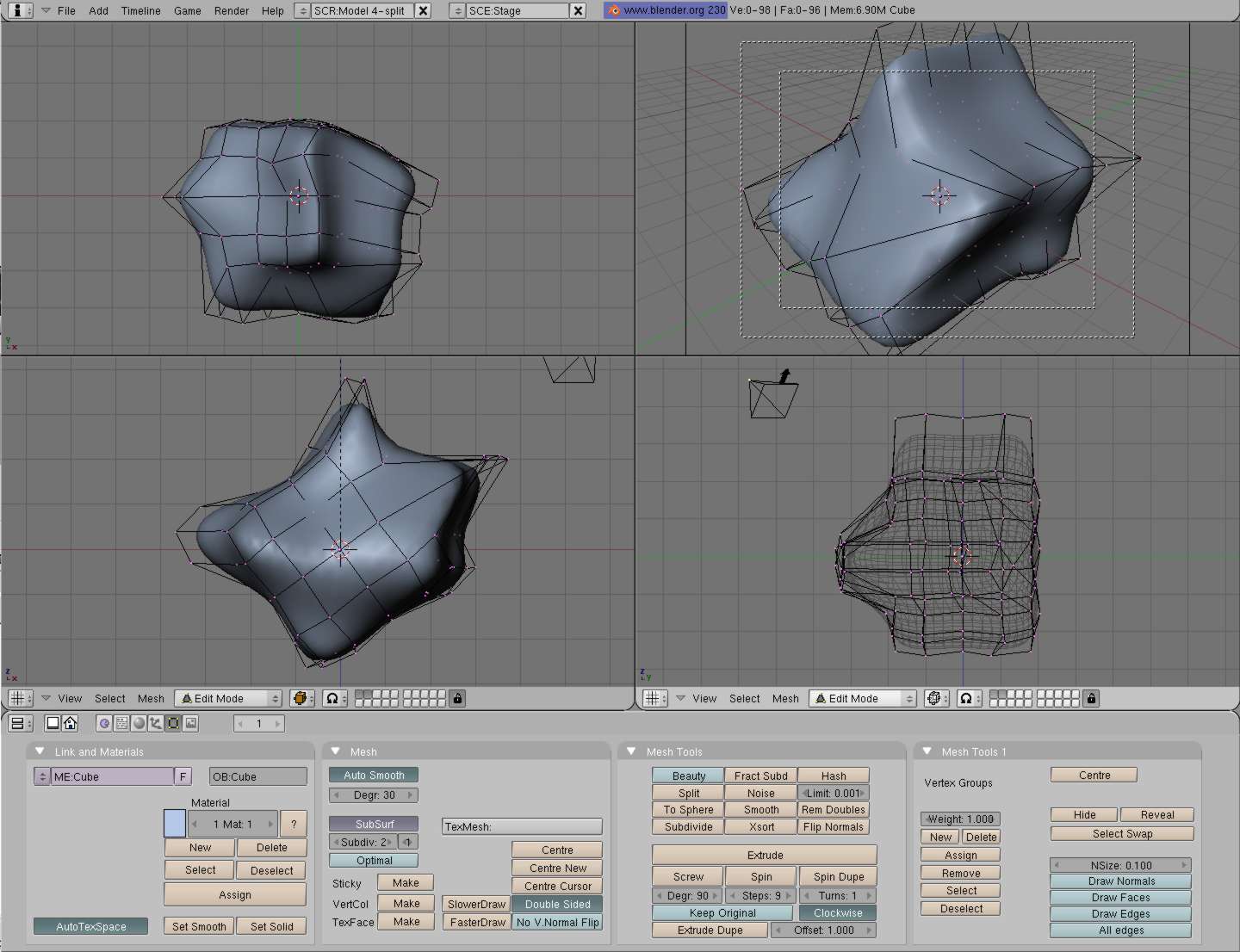The image size is (1240, 952).
Task: Open the 3D viewport editor type icon
Action: (19, 698)
